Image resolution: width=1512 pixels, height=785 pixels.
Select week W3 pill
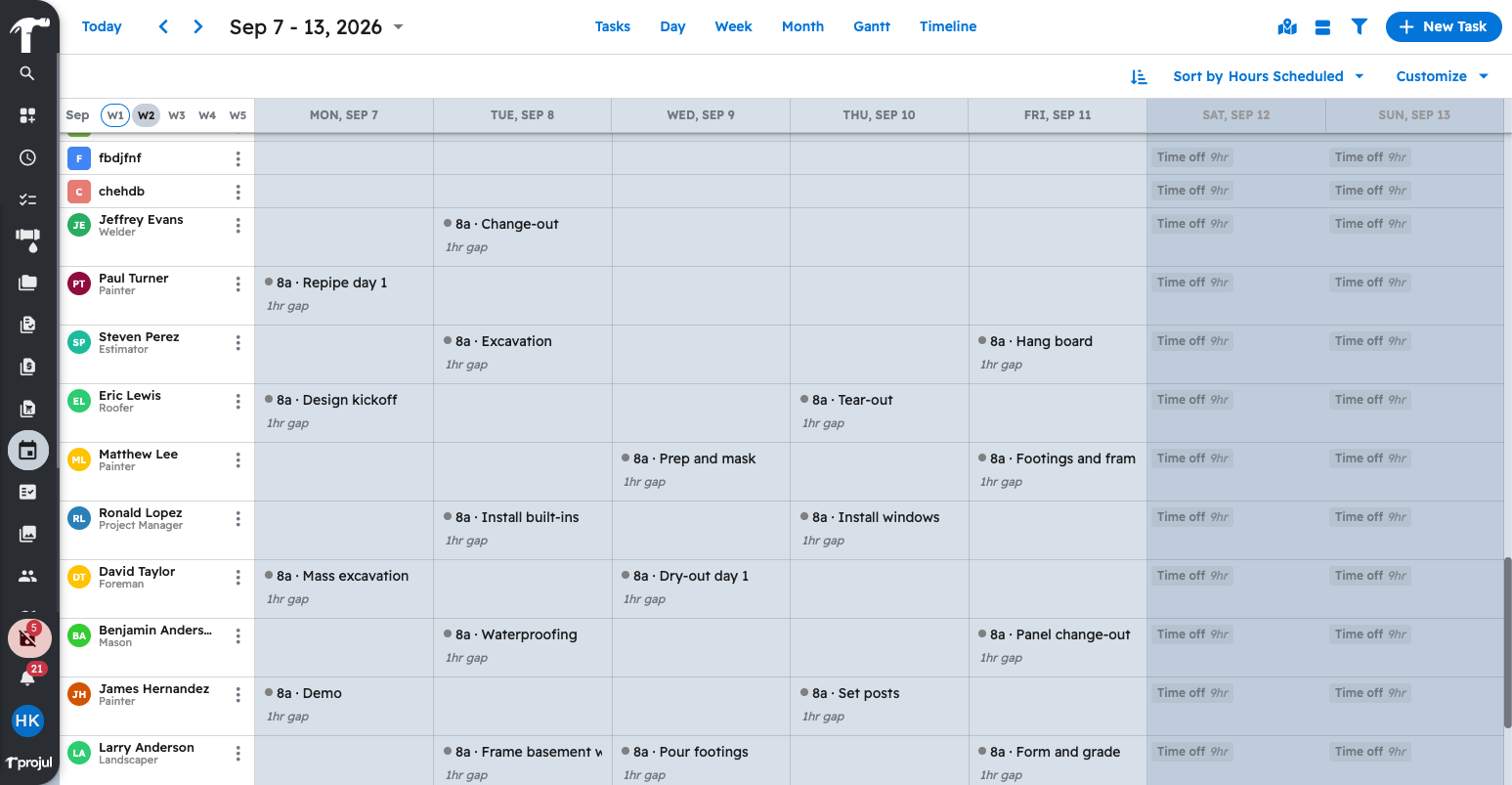click(x=177, y=115)
